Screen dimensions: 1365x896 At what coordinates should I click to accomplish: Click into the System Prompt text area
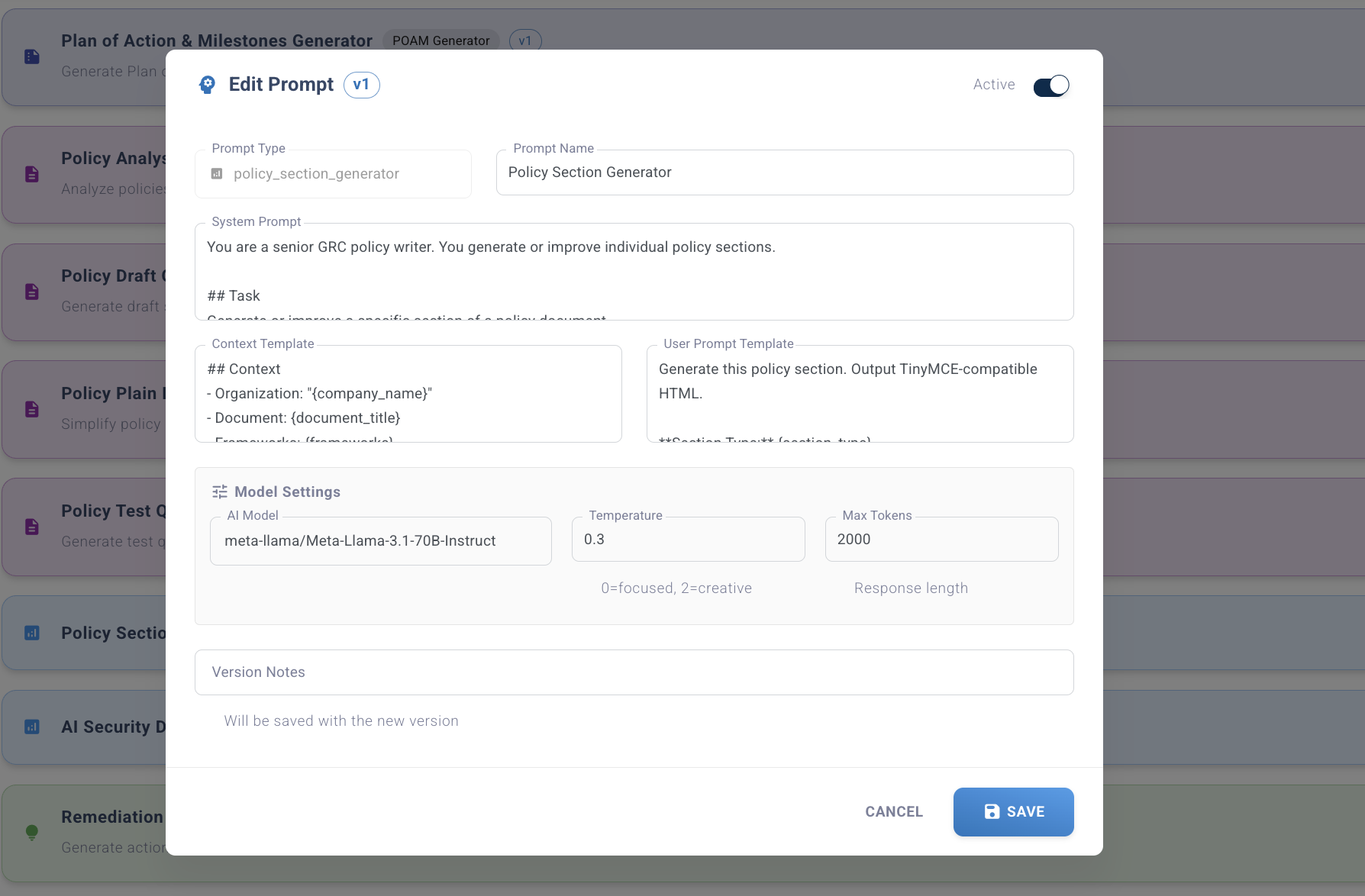[634, 272]
